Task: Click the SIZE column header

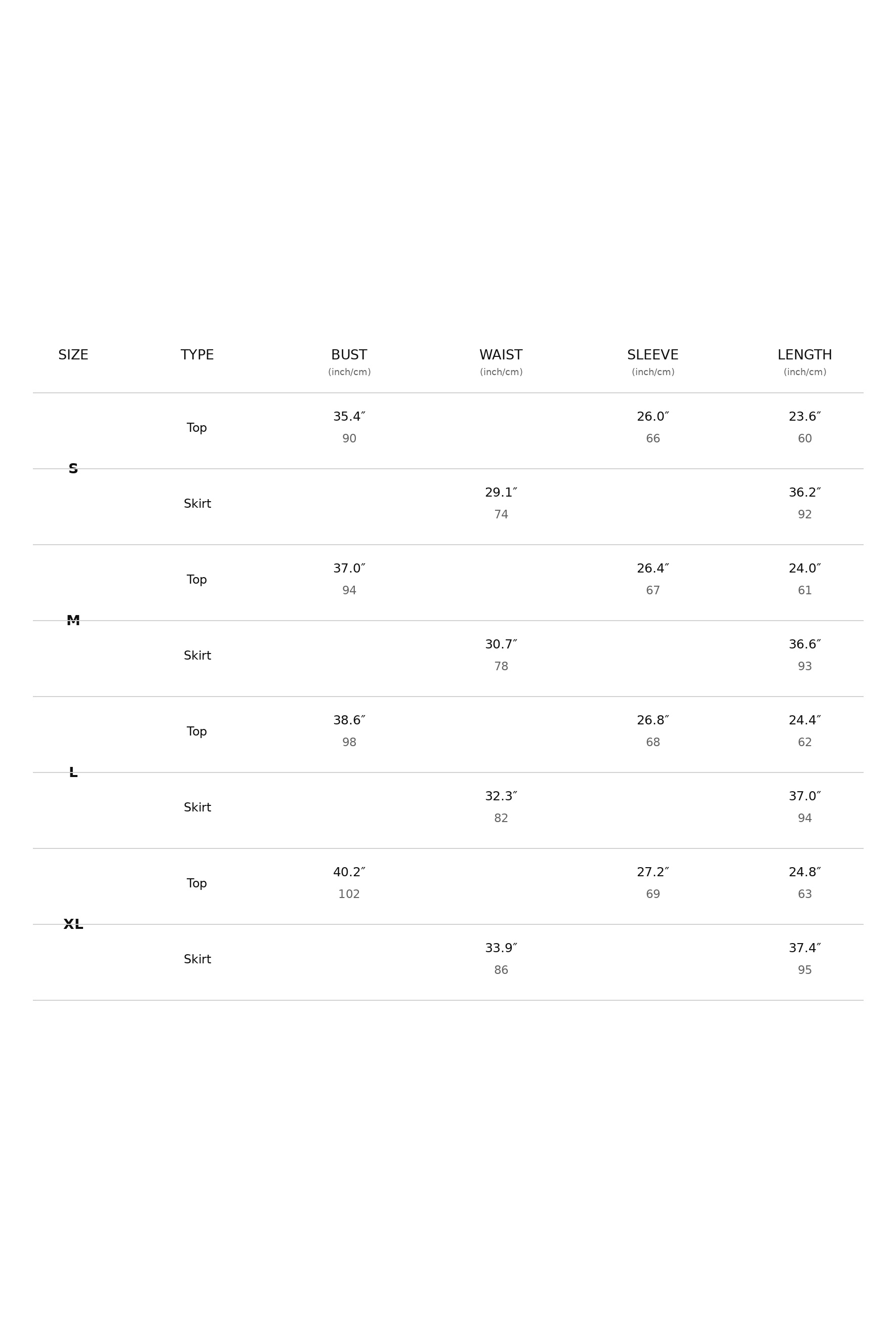Action: point(73,355)
